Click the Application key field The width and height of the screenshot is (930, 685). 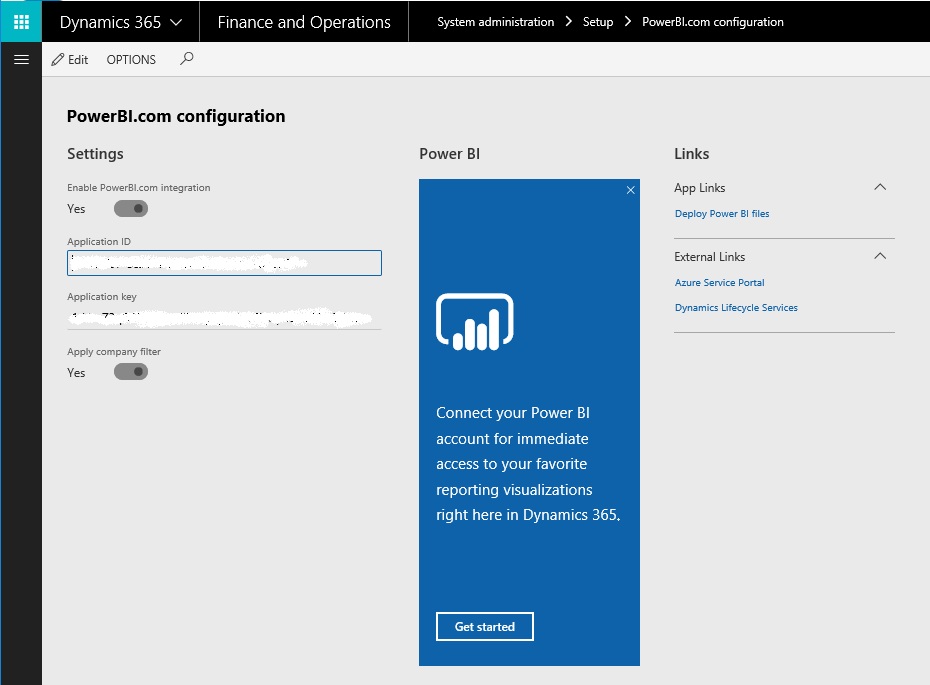224,318
